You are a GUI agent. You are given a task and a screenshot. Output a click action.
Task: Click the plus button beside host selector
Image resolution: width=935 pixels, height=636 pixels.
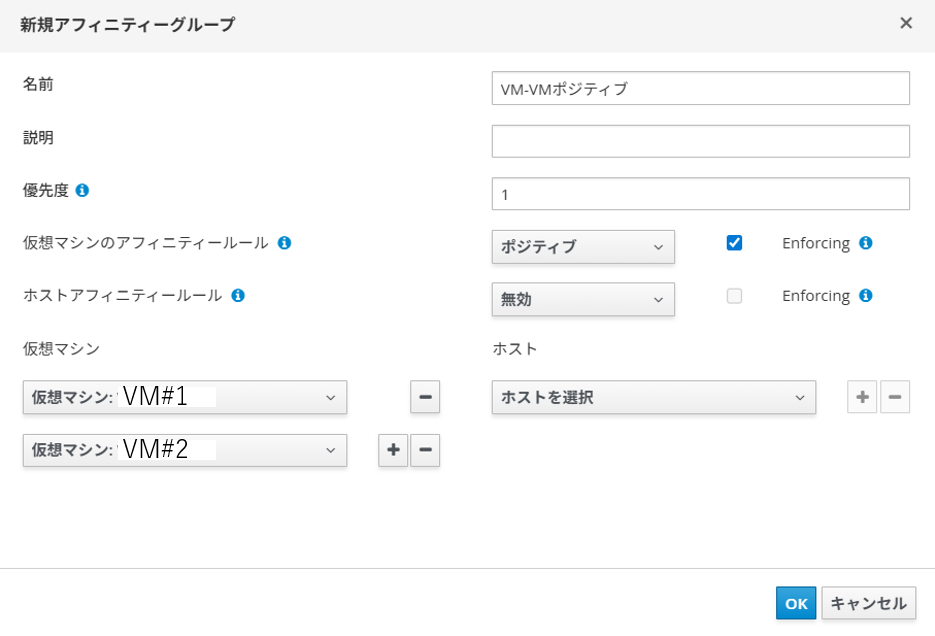(x=862, y=397)
